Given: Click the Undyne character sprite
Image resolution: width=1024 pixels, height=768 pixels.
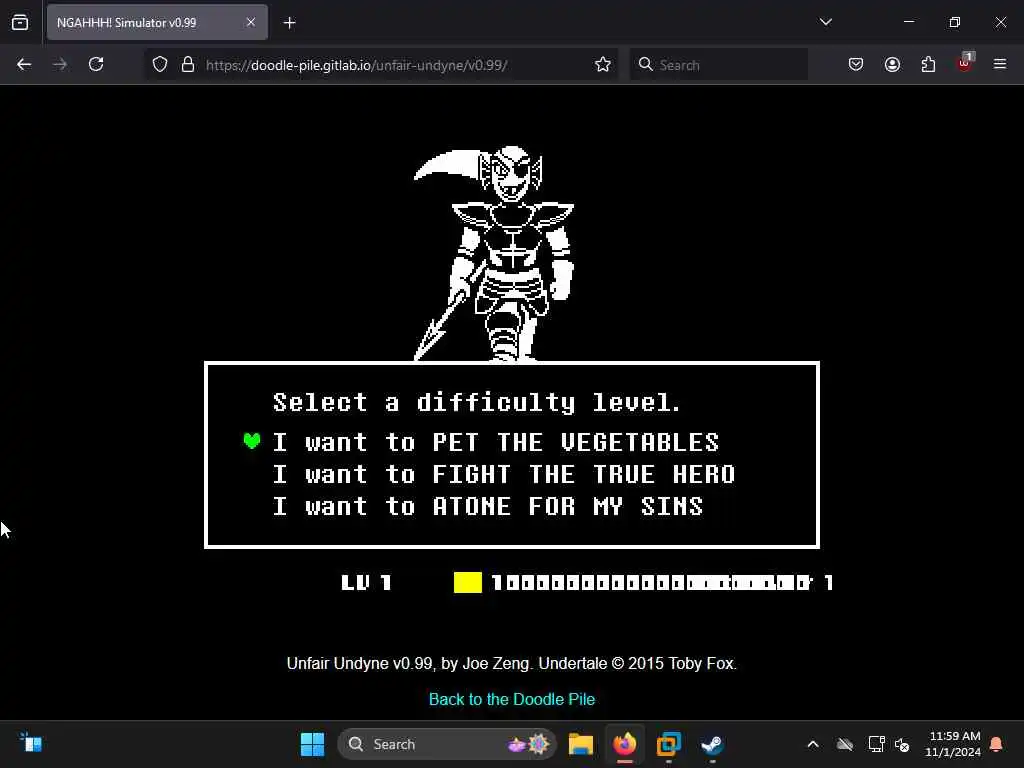Looking at the screenshot, I should click(494, 253).
